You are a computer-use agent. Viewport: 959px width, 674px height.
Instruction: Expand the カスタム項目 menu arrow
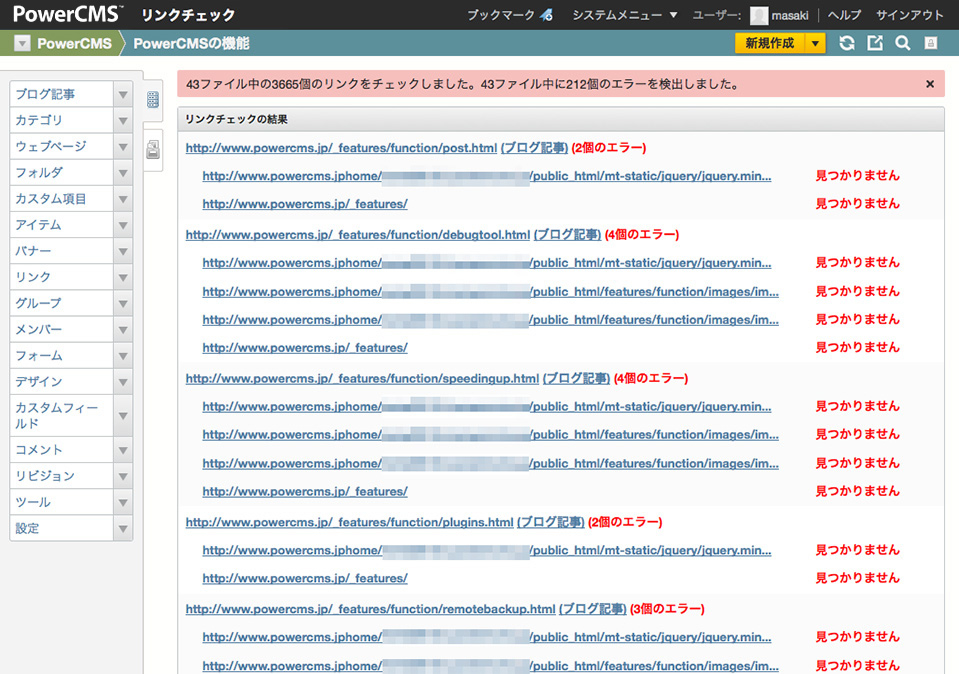(x=123, y=199)
